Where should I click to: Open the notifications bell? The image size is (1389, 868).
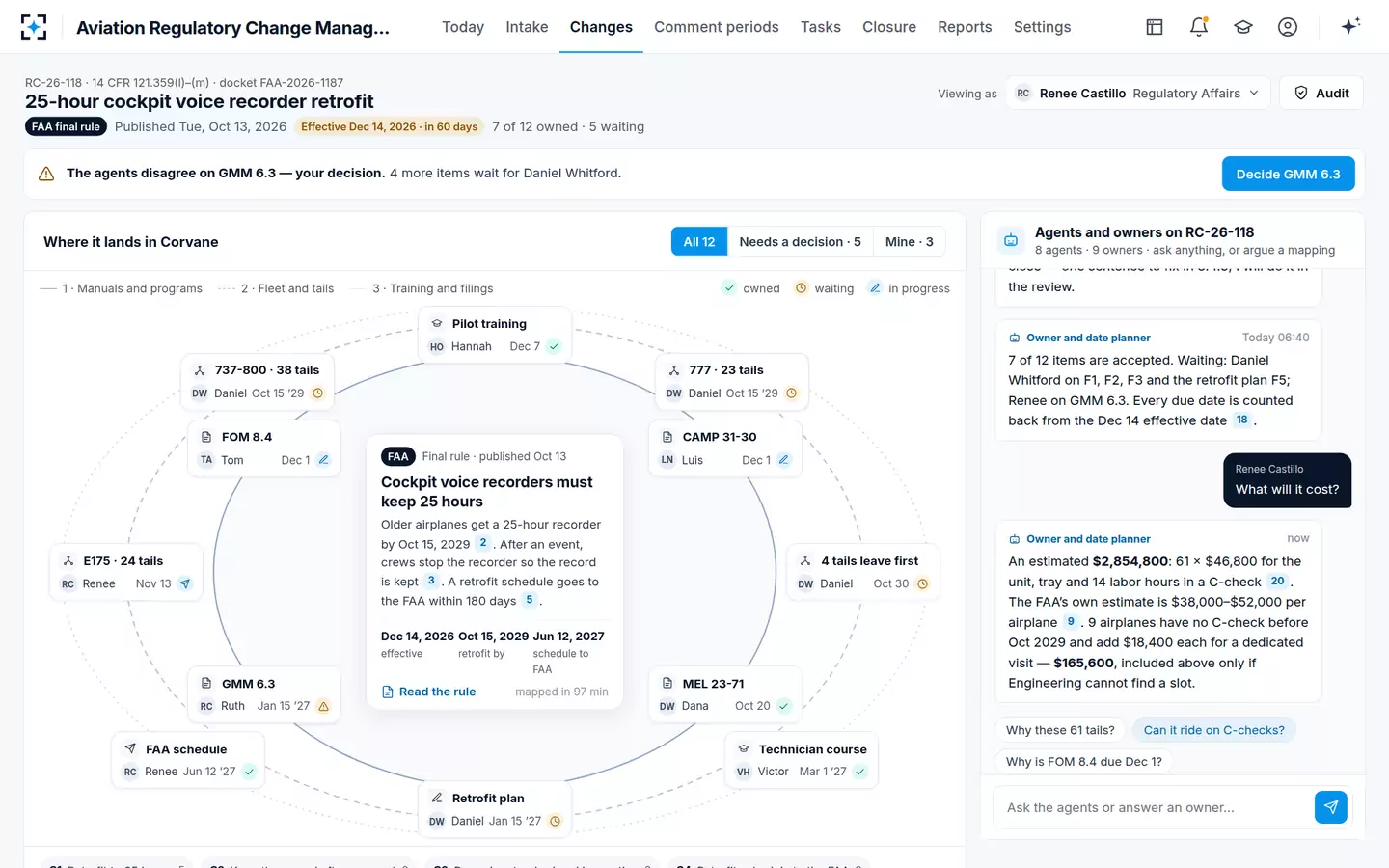pyautogui.click(x=1199, y=27)
